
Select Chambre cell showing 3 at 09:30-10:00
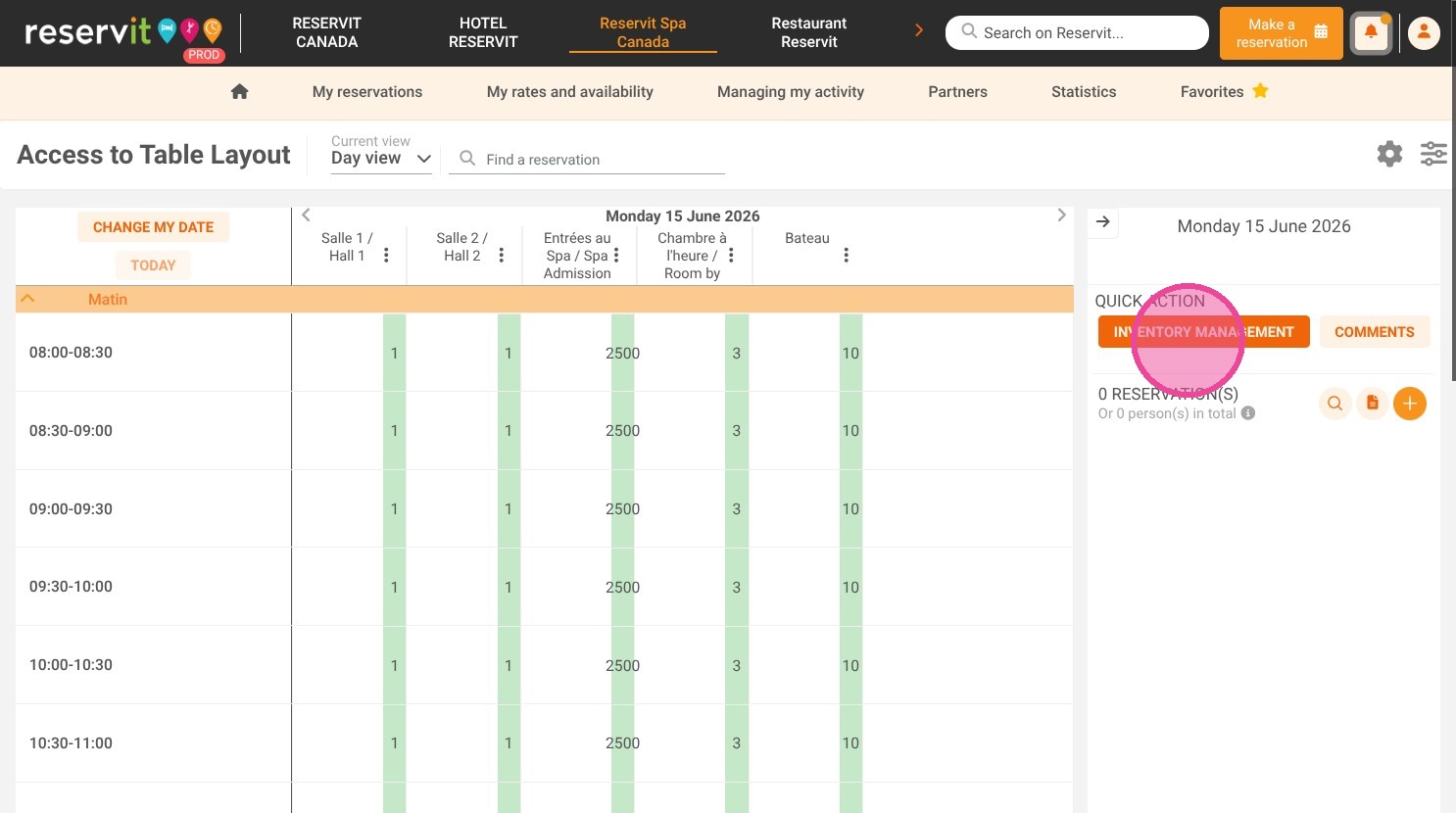pos(737,587)
